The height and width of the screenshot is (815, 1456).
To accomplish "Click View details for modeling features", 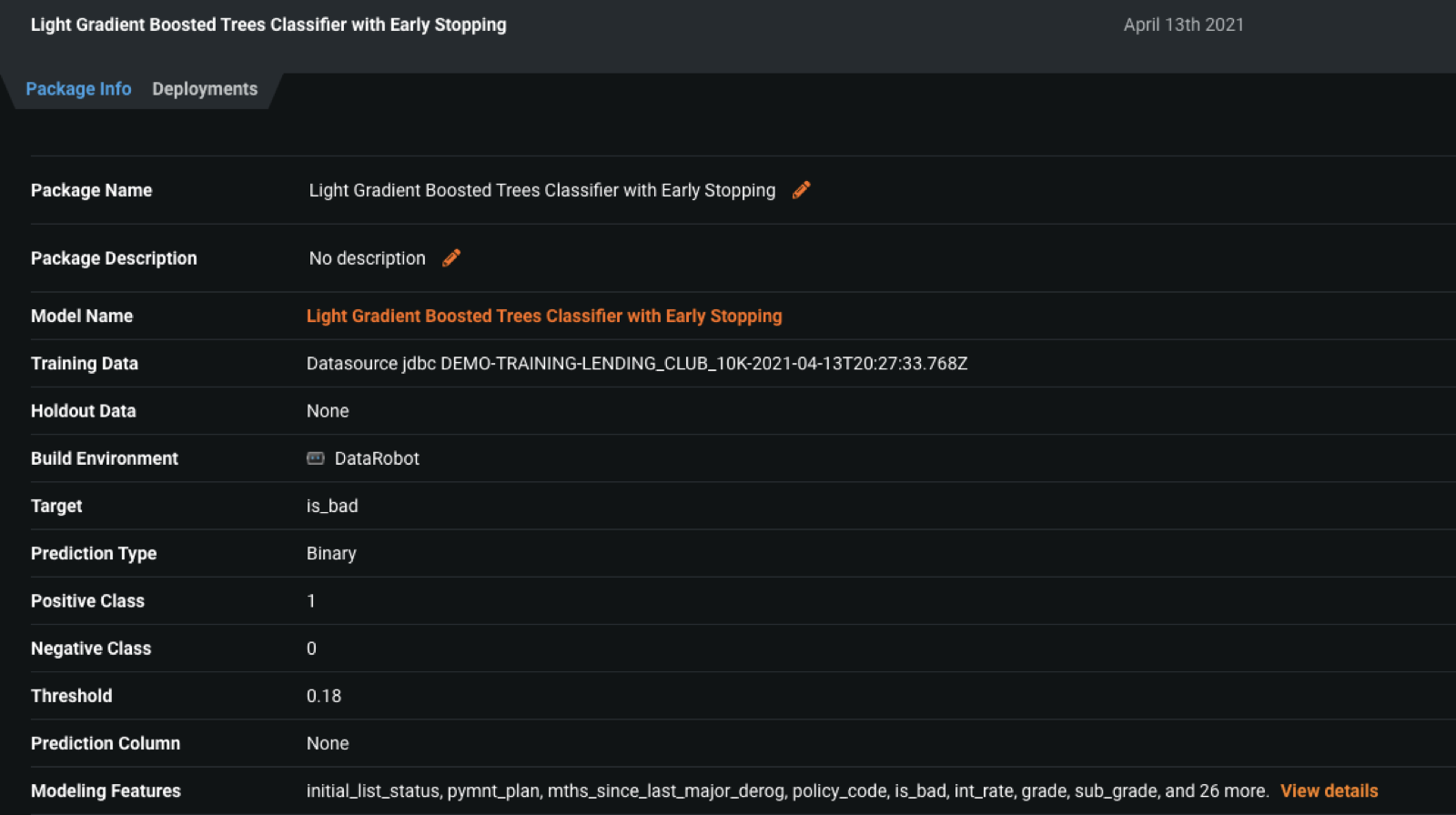I will click(x=1329, y=790).
